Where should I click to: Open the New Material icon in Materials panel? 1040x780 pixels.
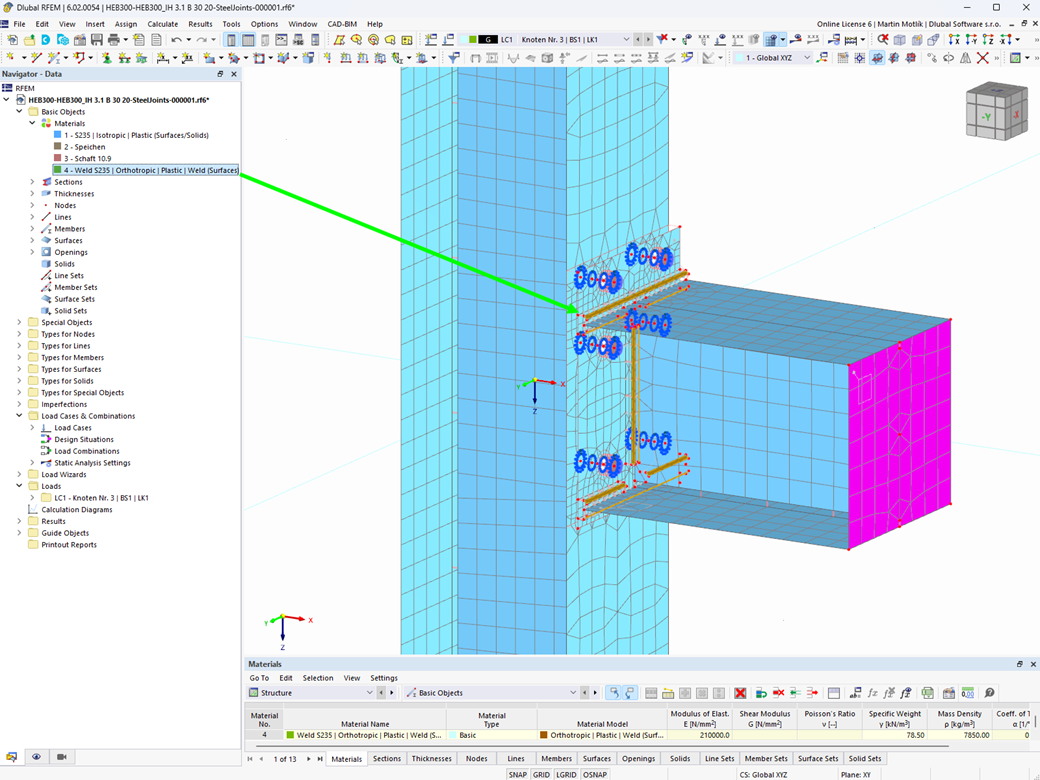759,693
